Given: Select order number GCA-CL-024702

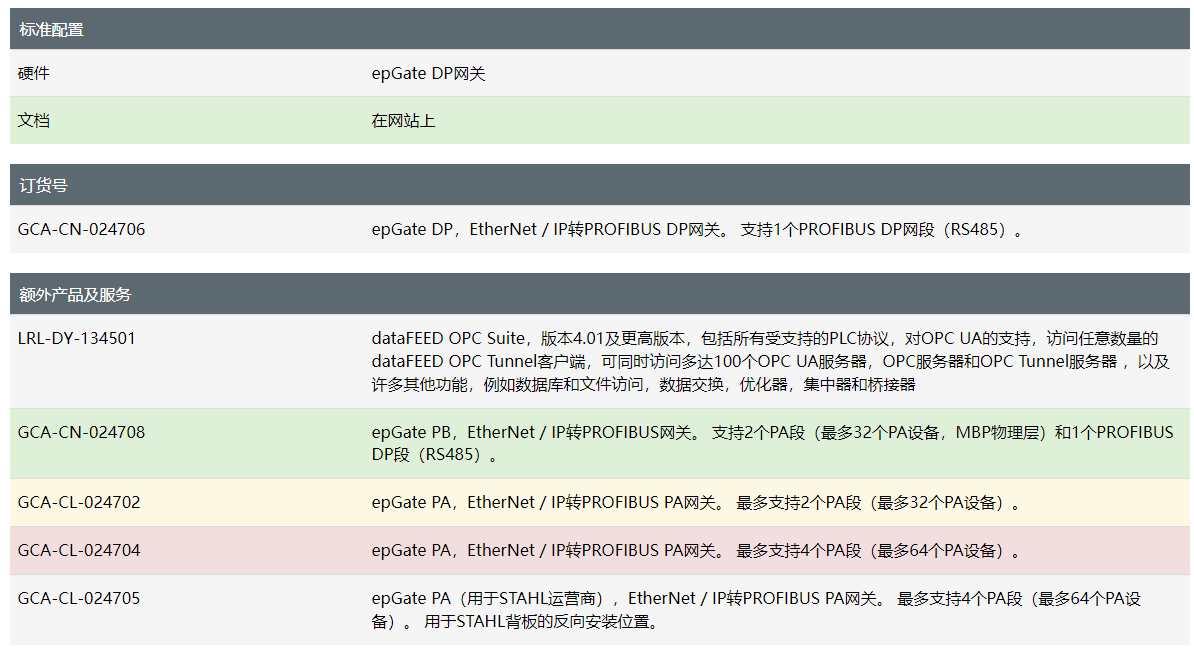Looking at the screenshot, I should (x=79, y=502).
